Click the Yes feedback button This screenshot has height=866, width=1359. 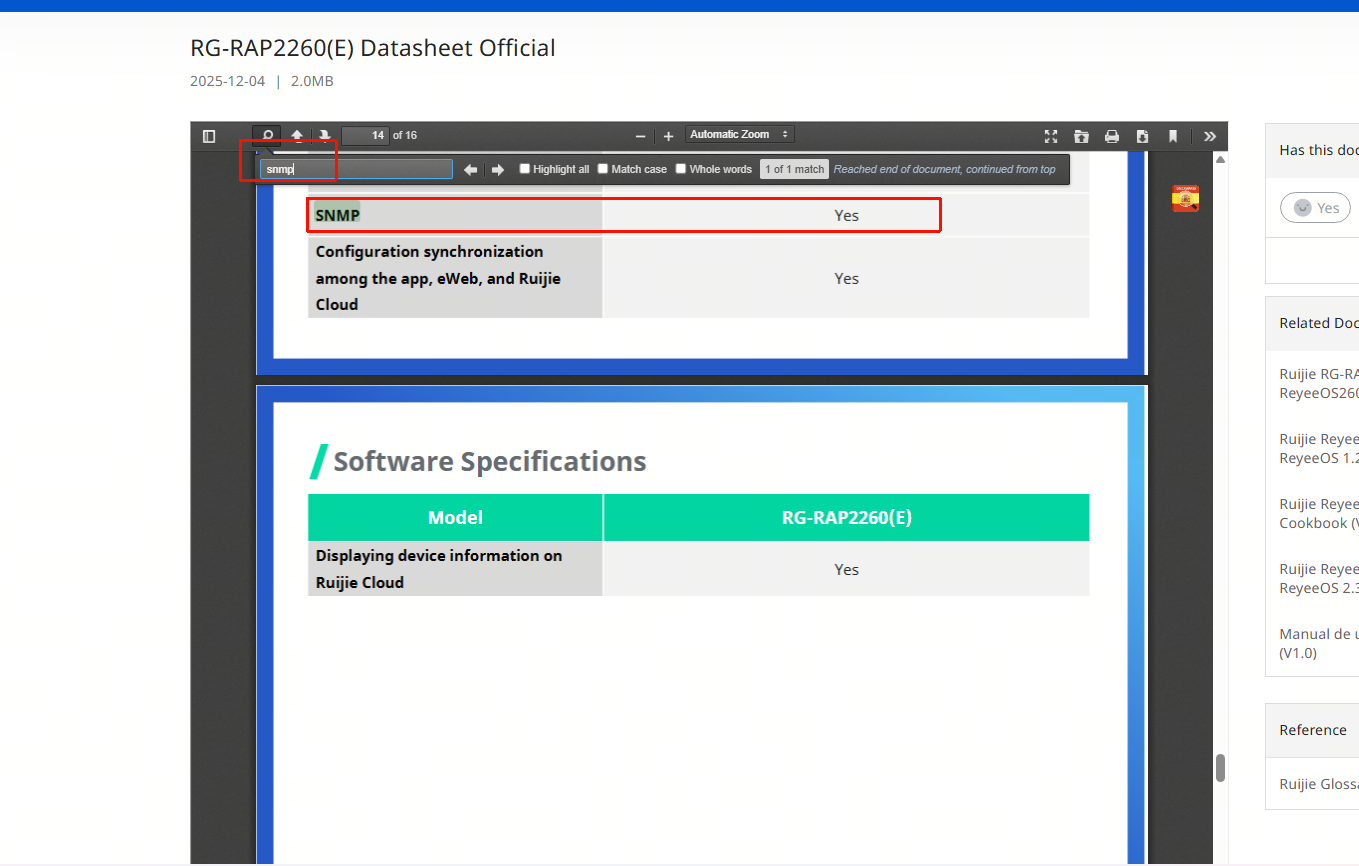click(1315, 208)
